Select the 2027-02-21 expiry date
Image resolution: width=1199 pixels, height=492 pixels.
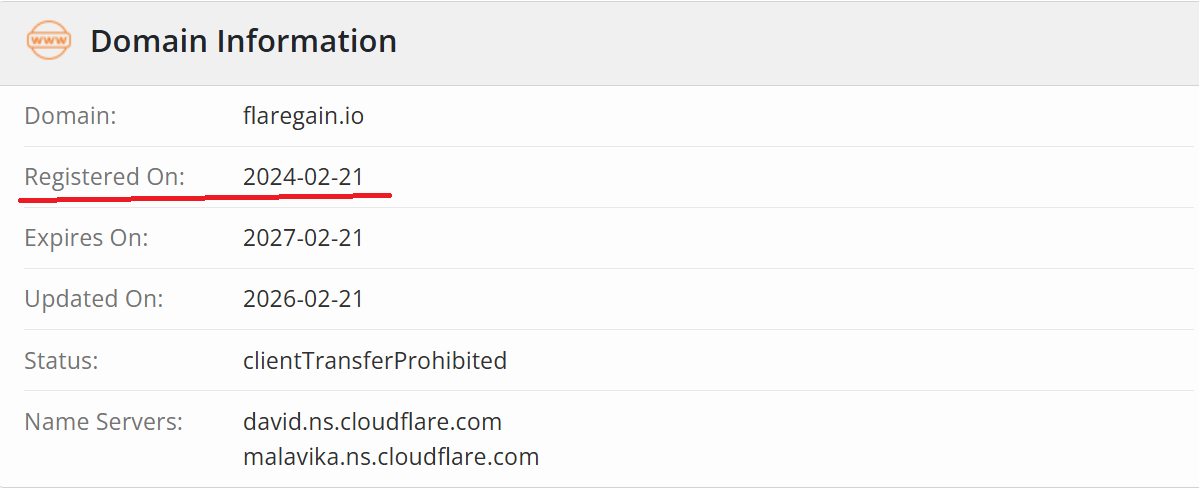point(303,238)
